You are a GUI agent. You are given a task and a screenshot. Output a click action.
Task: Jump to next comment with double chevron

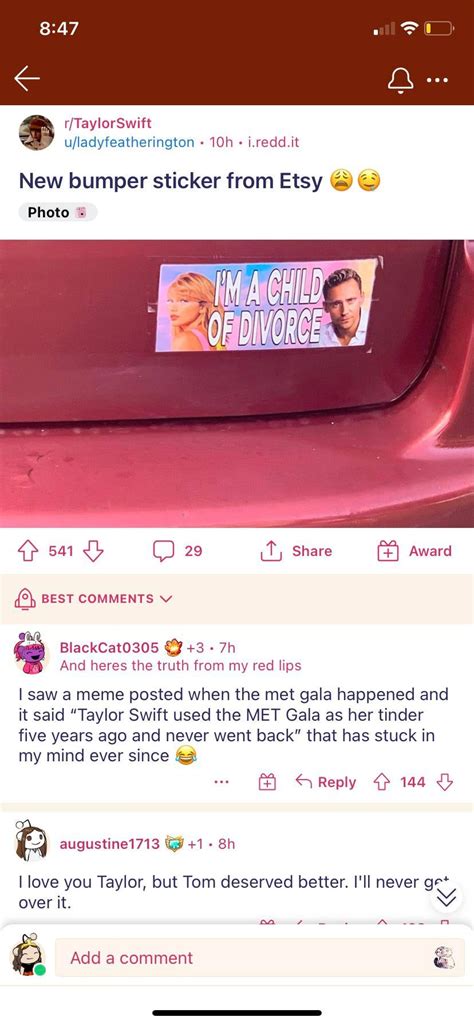click(x=445, y=898)
